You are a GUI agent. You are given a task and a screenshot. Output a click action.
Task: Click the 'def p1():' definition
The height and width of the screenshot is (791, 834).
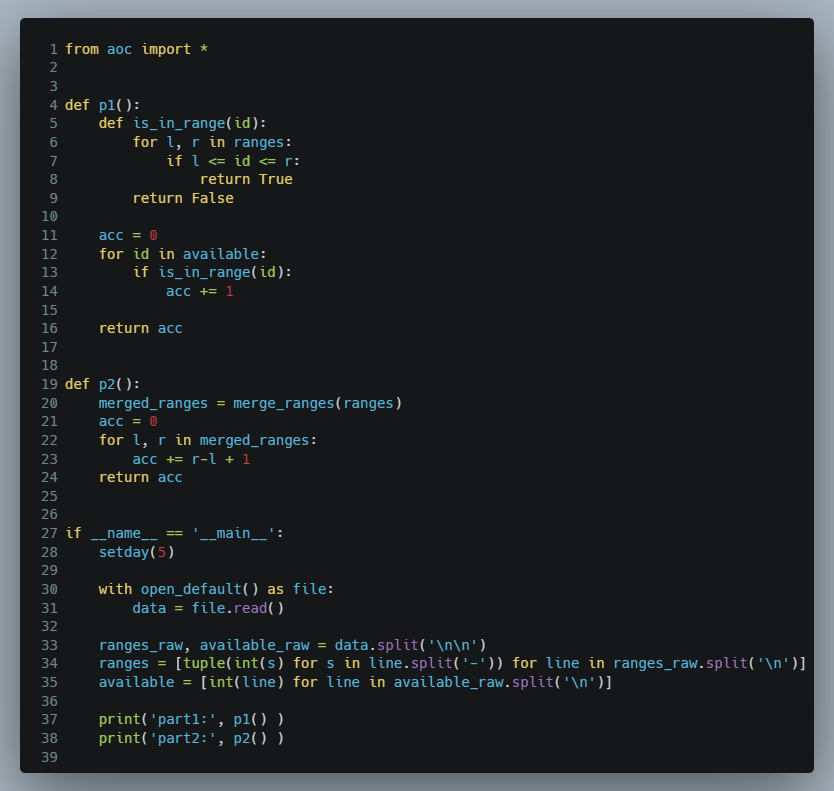pos(102,105)
